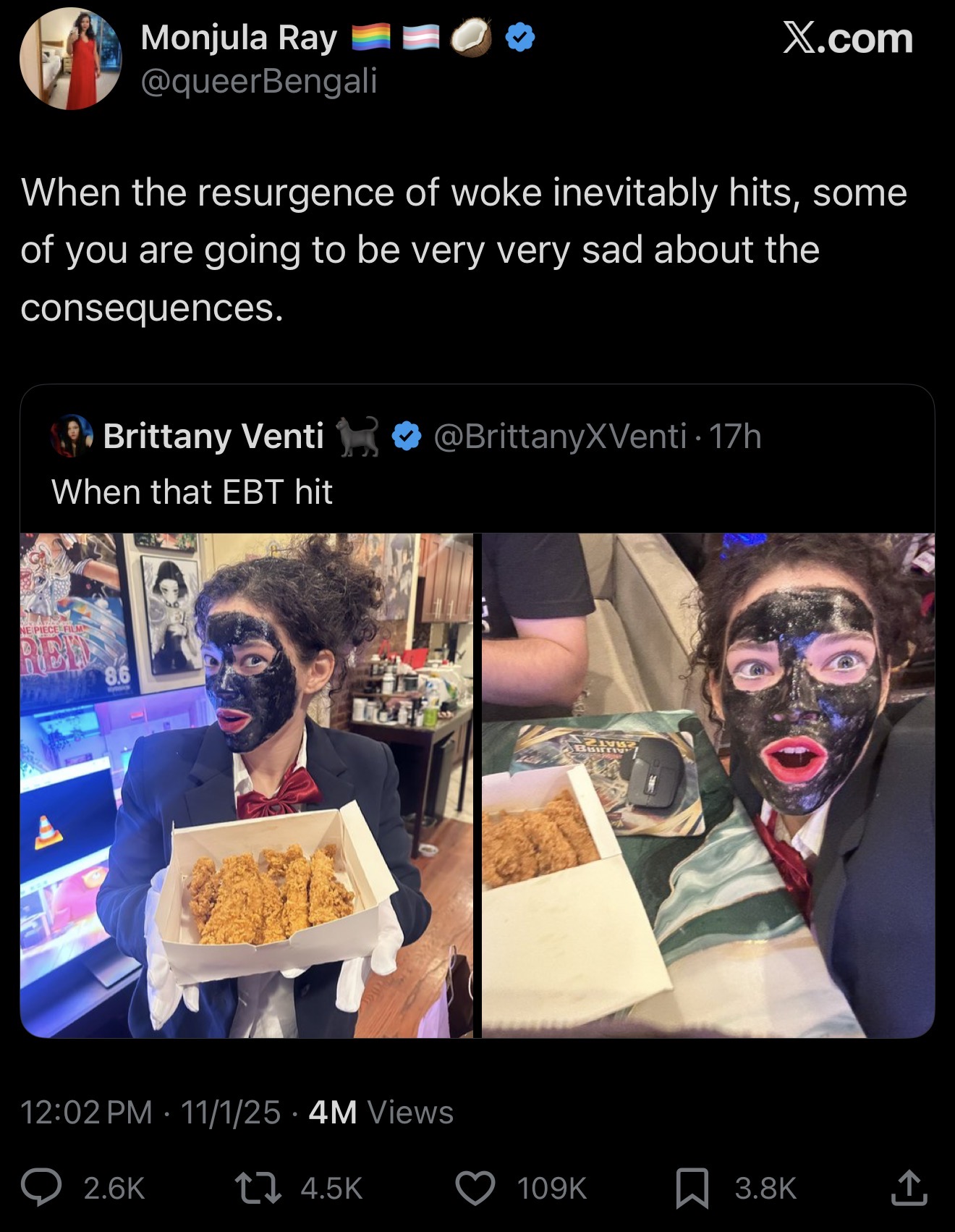This screenshot has width=955, height=1232.
Task: Tap the coconut emoji in display name
Action: pyautogui.click(x=472, y=38)
